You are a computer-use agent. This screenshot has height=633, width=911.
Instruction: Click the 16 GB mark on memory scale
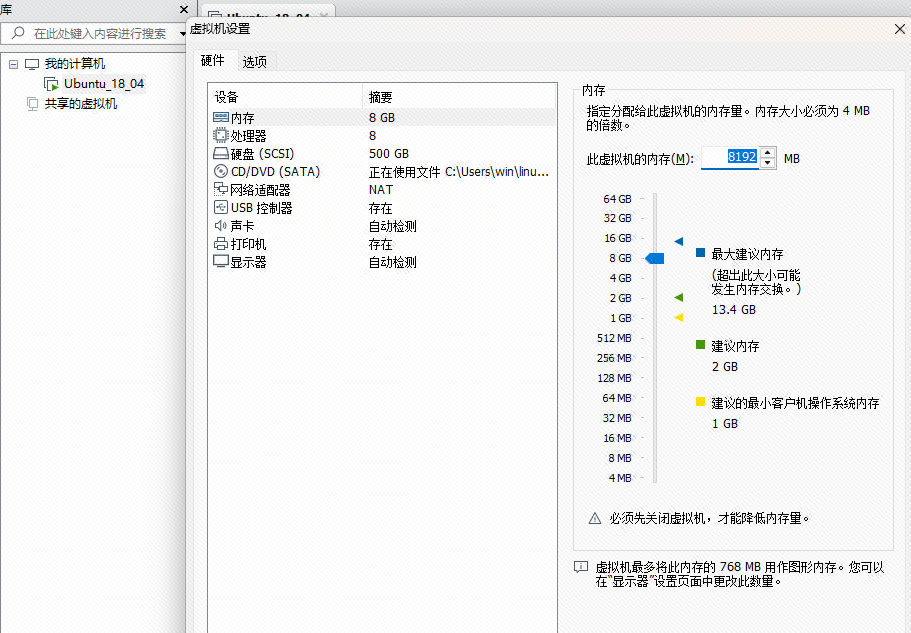click(618, 238)
